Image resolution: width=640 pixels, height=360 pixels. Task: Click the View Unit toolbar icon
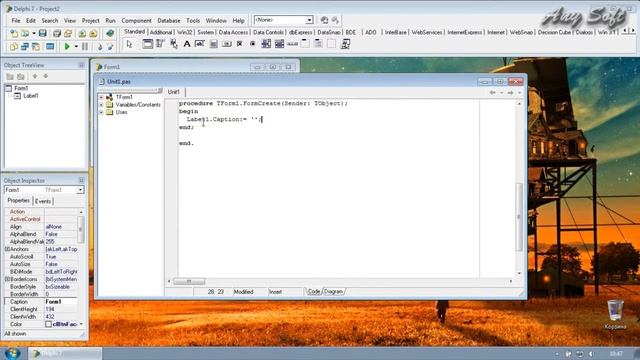[x=14, y=47]
